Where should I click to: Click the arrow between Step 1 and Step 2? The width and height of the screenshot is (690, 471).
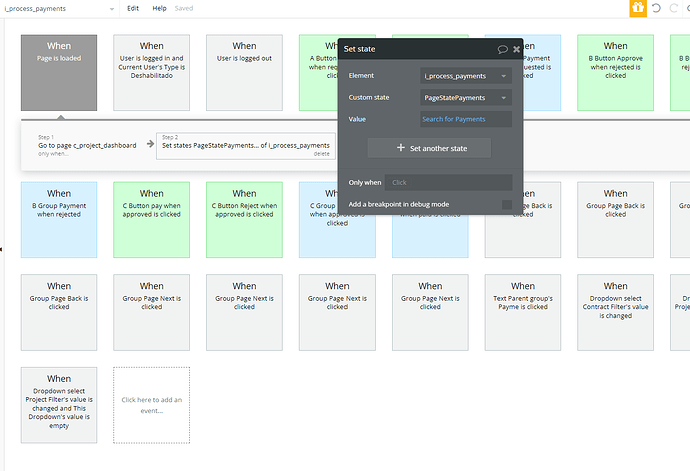point(150,144)
